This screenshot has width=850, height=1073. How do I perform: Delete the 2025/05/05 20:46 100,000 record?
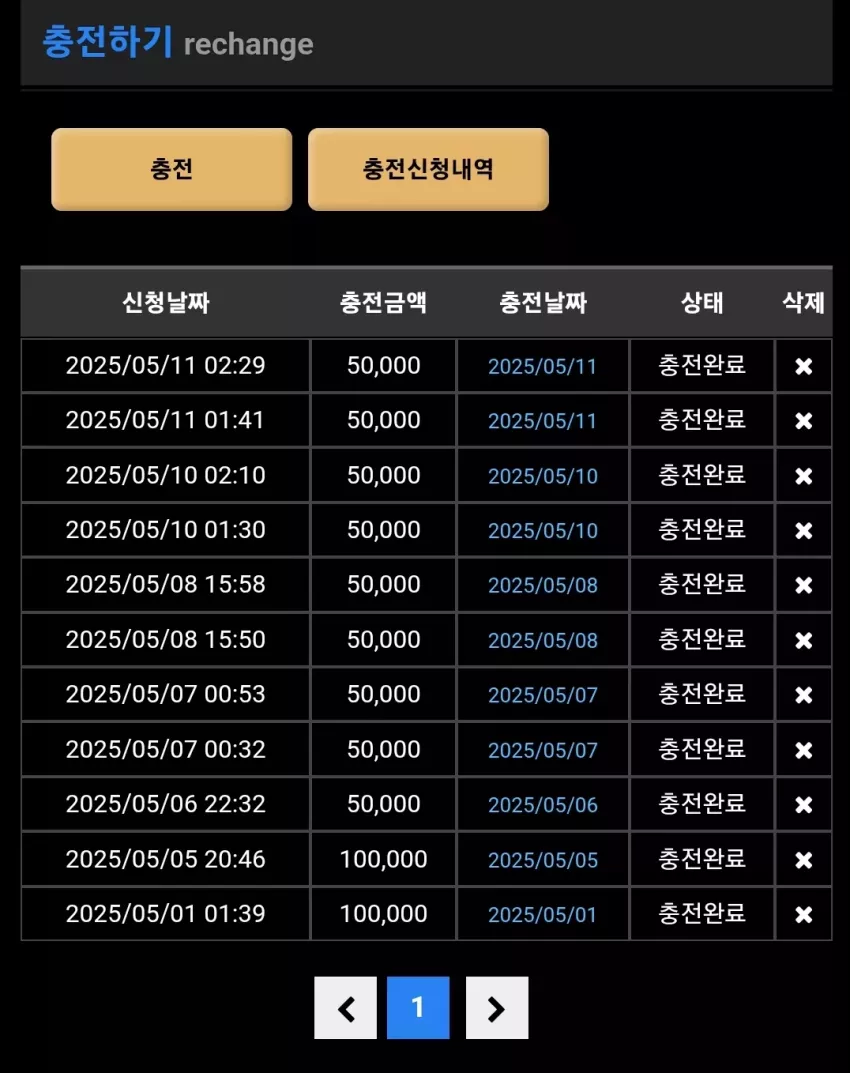803,859
